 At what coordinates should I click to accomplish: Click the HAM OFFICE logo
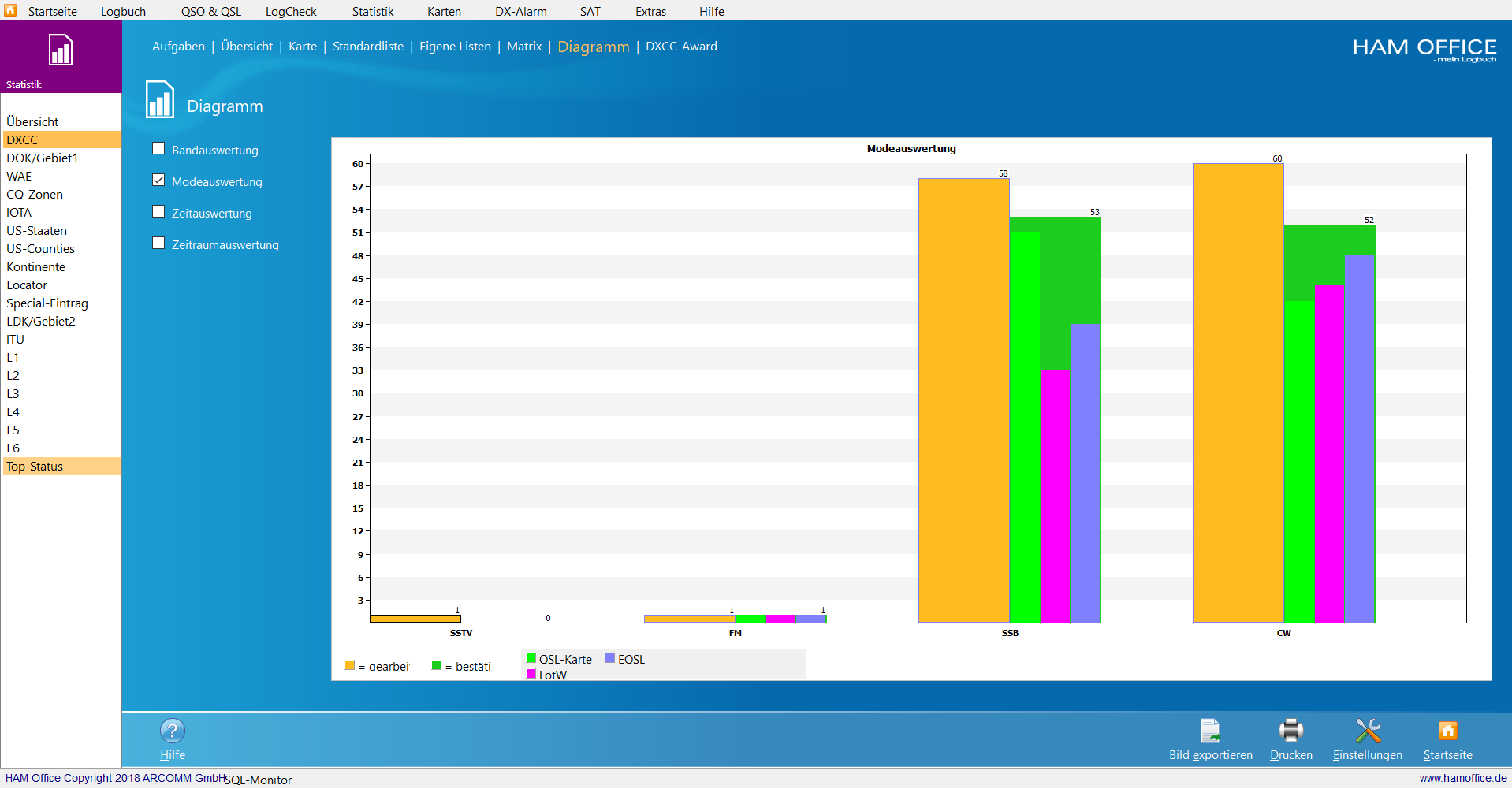(1424, 50)
